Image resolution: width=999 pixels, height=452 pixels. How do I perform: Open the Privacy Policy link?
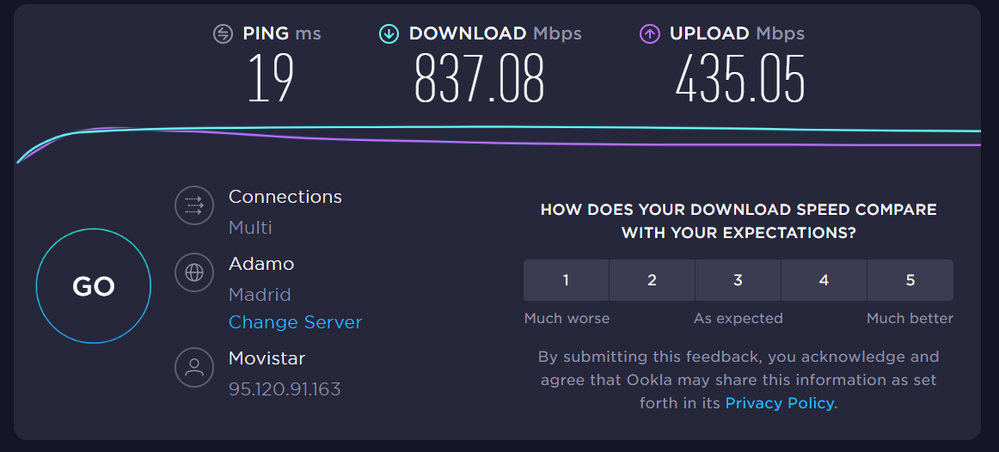779,403
